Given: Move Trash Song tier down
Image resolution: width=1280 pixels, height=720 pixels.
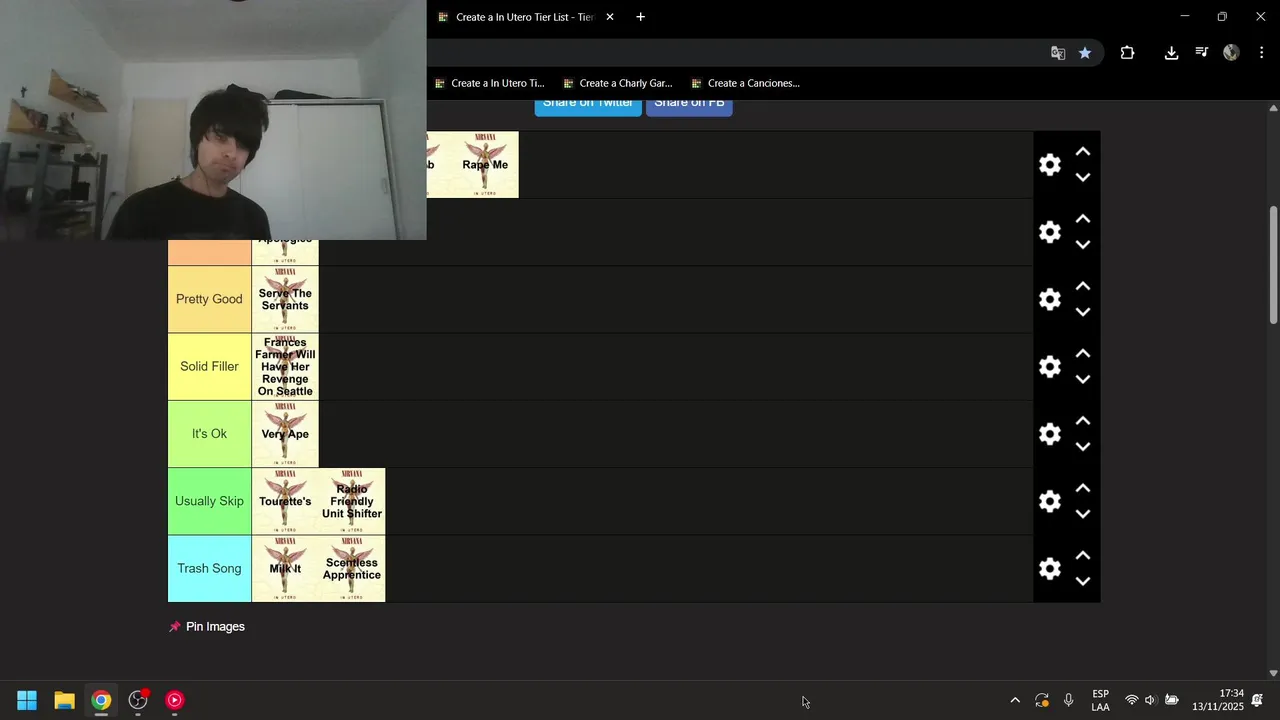Looking at the screenshot, I should coord(1082,581).
